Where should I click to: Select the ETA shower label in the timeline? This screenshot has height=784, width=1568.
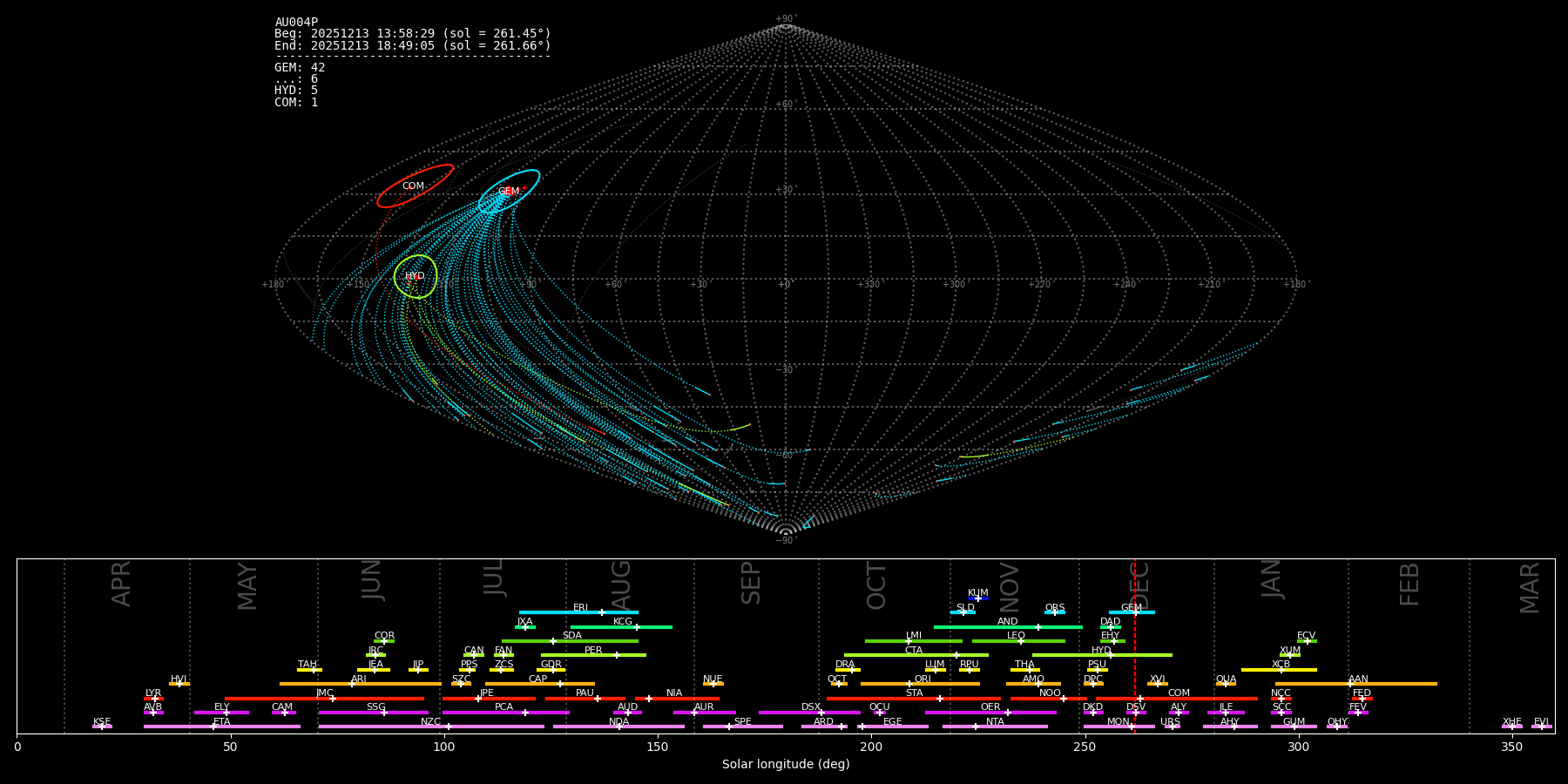tap(222, 722)
